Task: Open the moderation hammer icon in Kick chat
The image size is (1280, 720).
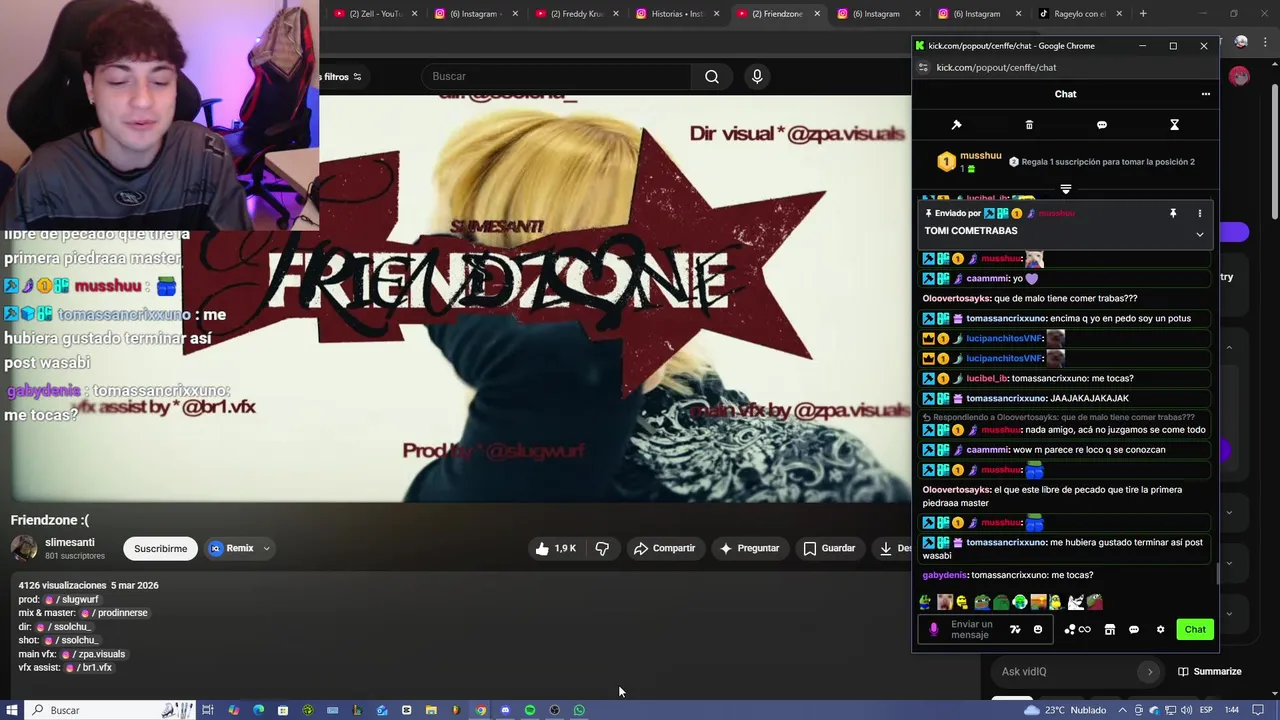Action: (x=956, y=125)
